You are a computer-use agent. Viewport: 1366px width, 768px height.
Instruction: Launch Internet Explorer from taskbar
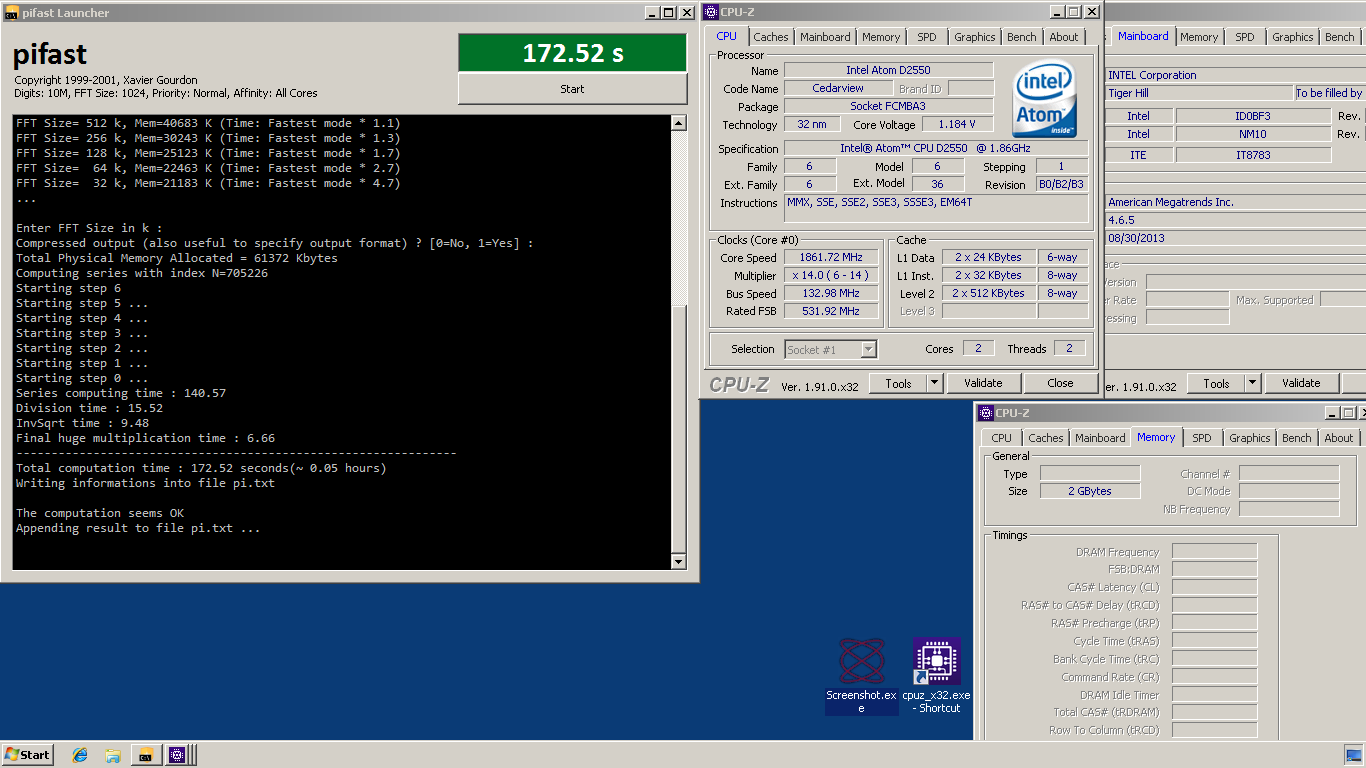click(80, 755)
